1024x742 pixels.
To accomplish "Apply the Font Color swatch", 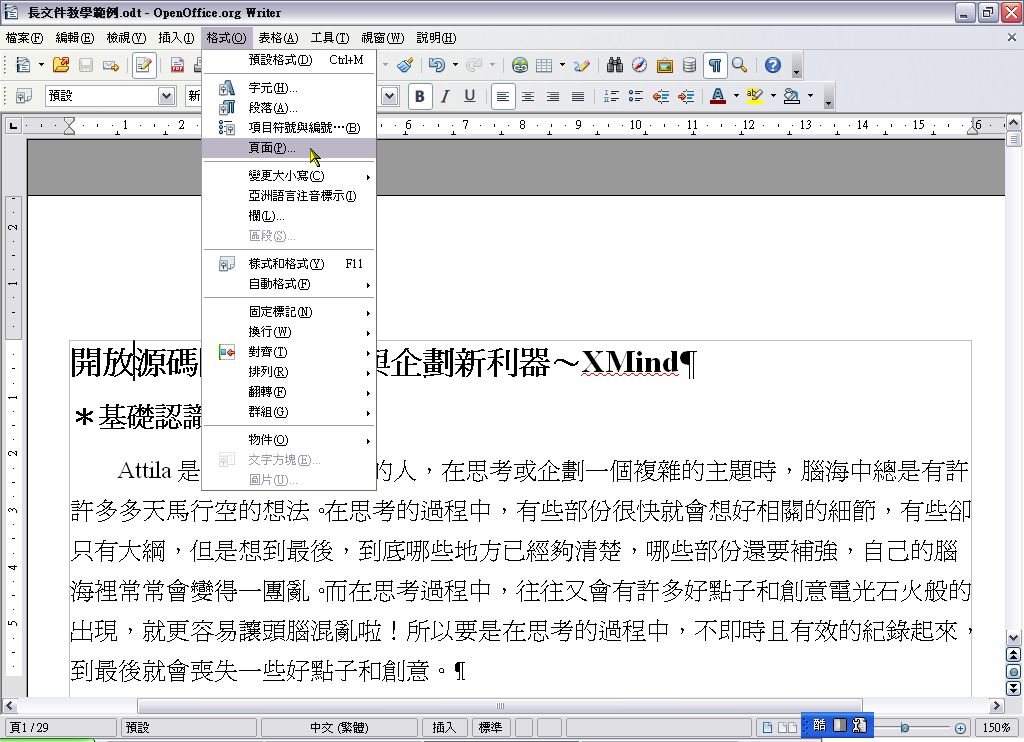I will [718, 96].
